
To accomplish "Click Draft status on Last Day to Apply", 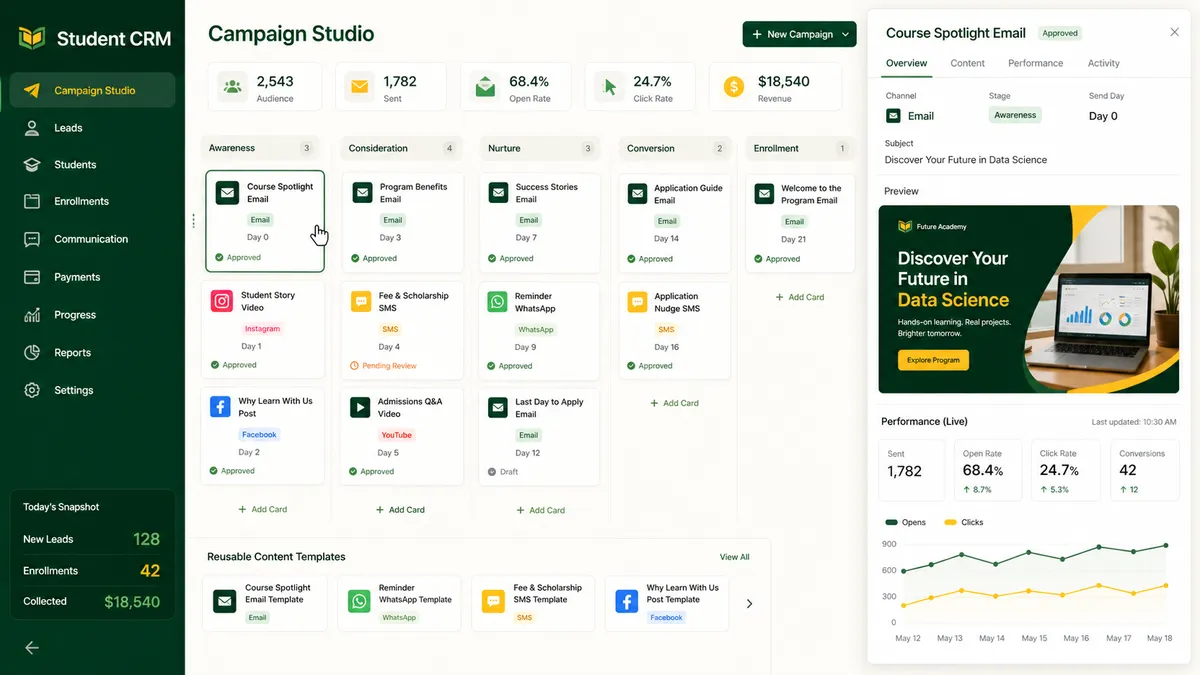I will [503, 472].
